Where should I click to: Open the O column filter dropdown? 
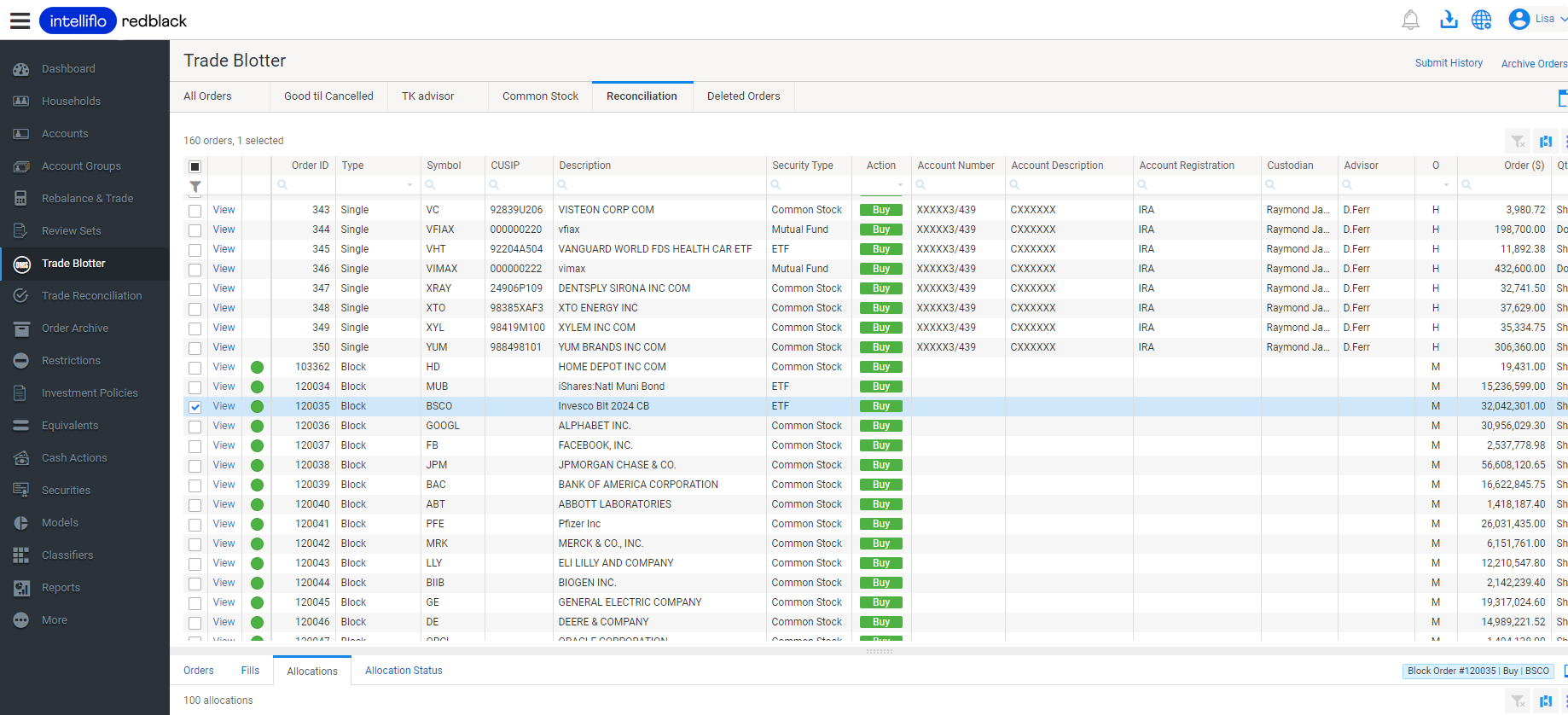tap(1446, 185)
